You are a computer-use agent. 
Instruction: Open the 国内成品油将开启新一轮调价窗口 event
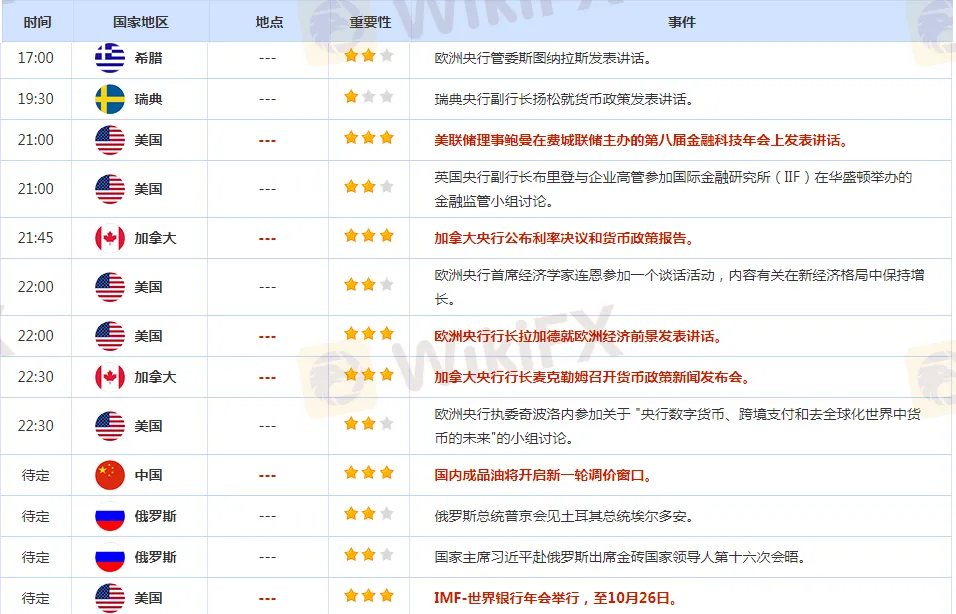(x=543, y=476)
